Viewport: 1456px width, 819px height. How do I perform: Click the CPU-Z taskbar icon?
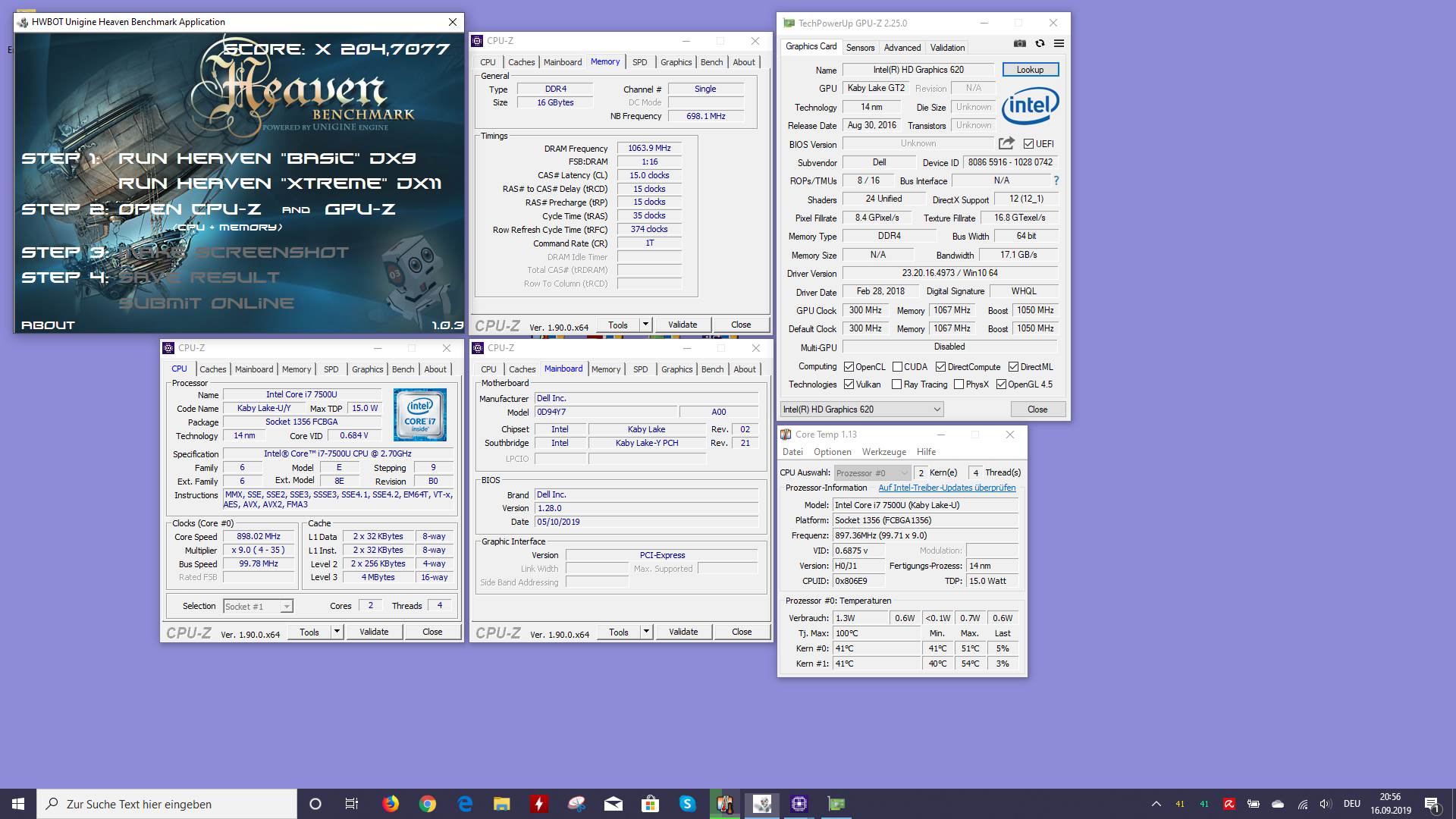tap(799, 804)
